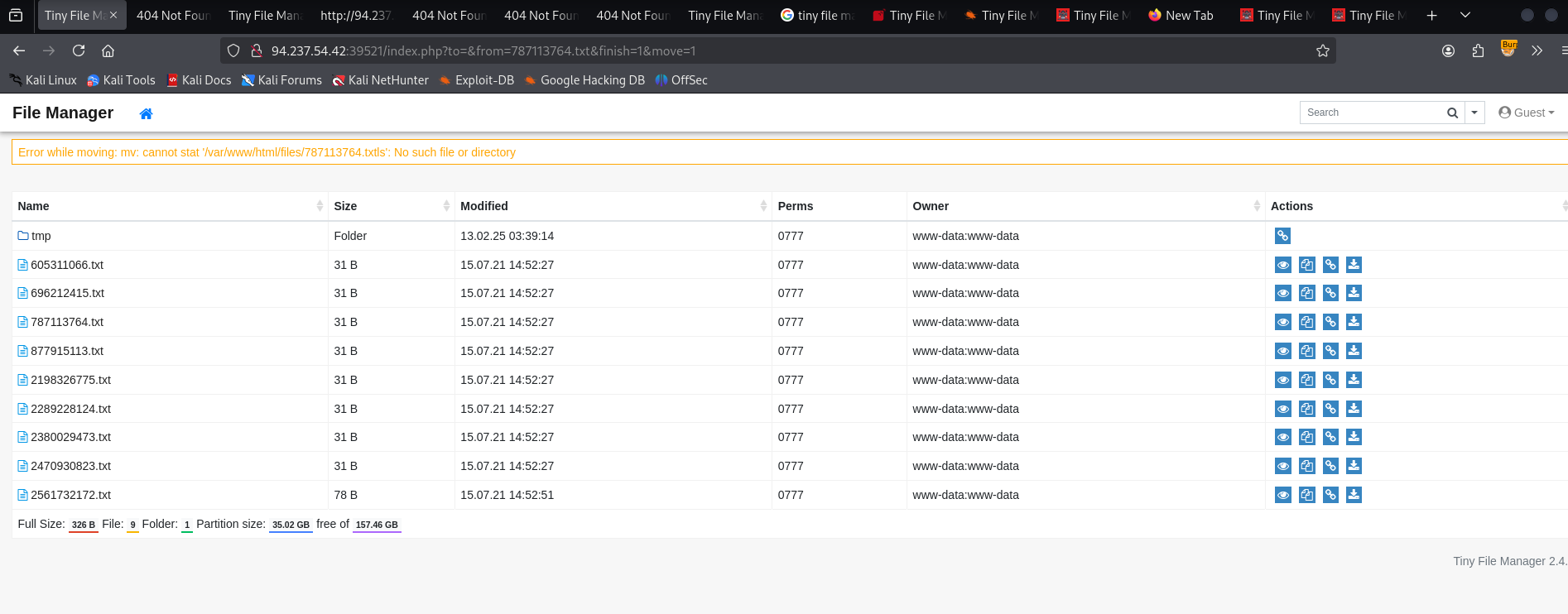Open the tmp folder
The width and height of the screenshot is (1568, 614).
pyautogui.click(x=41, y=236)
